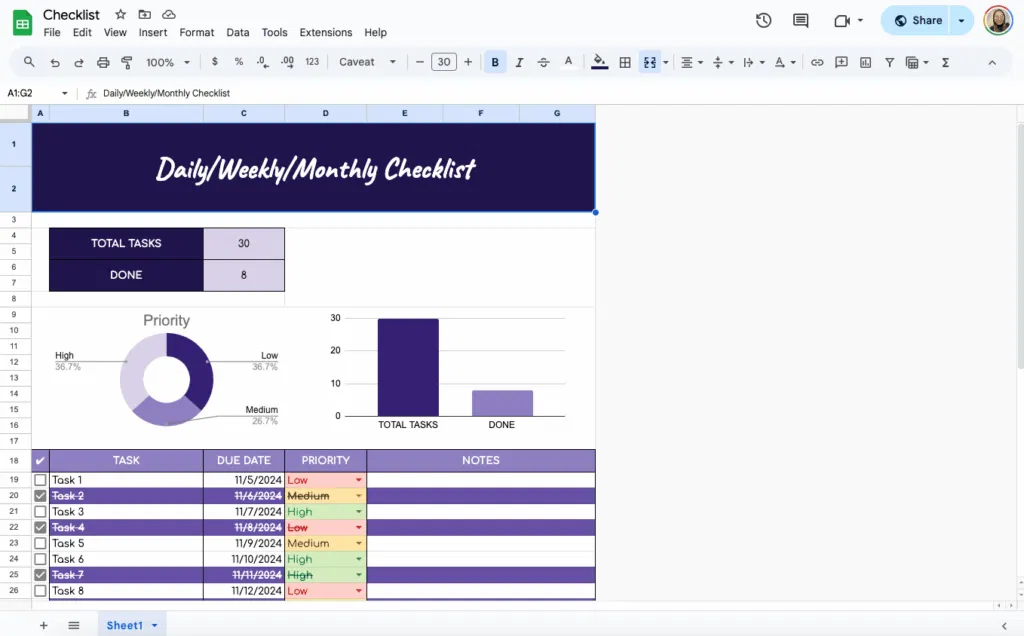
Task: Open the Priority dropdown for Task 1
Action: click(358, 480)
